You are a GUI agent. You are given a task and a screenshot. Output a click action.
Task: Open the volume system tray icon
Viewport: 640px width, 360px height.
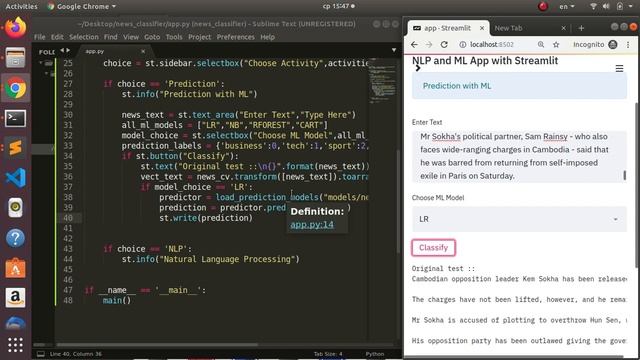[606, 7]
